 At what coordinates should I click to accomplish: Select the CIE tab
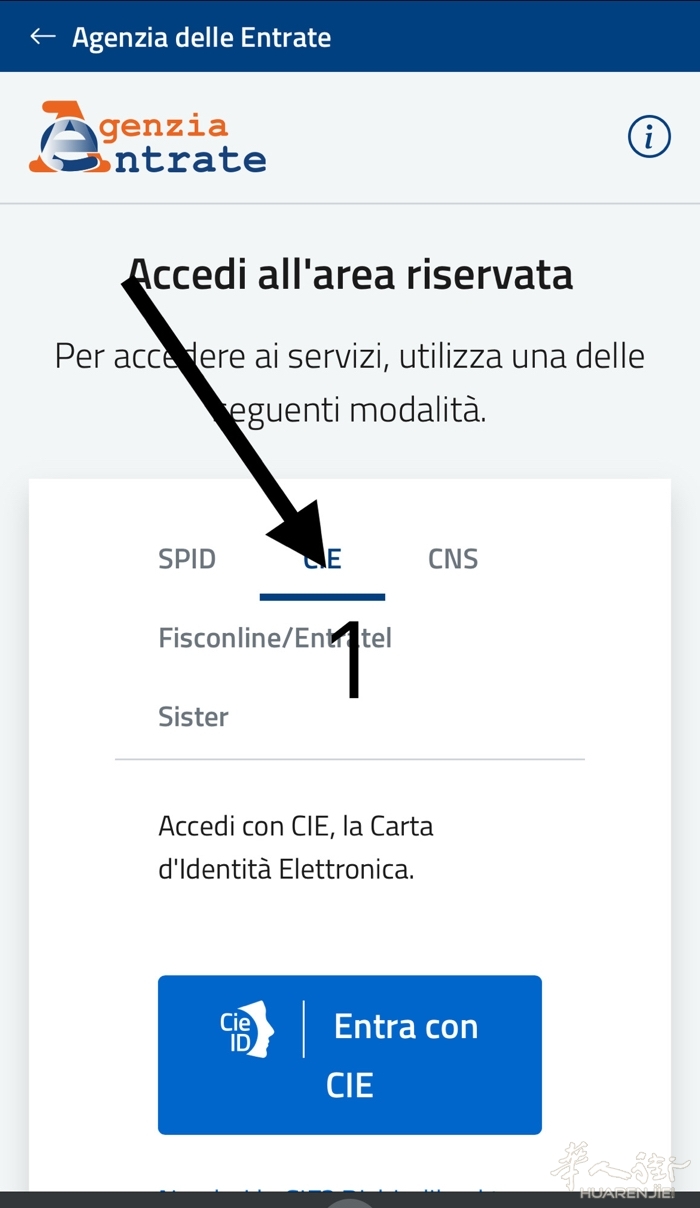(x=322, y=559)
